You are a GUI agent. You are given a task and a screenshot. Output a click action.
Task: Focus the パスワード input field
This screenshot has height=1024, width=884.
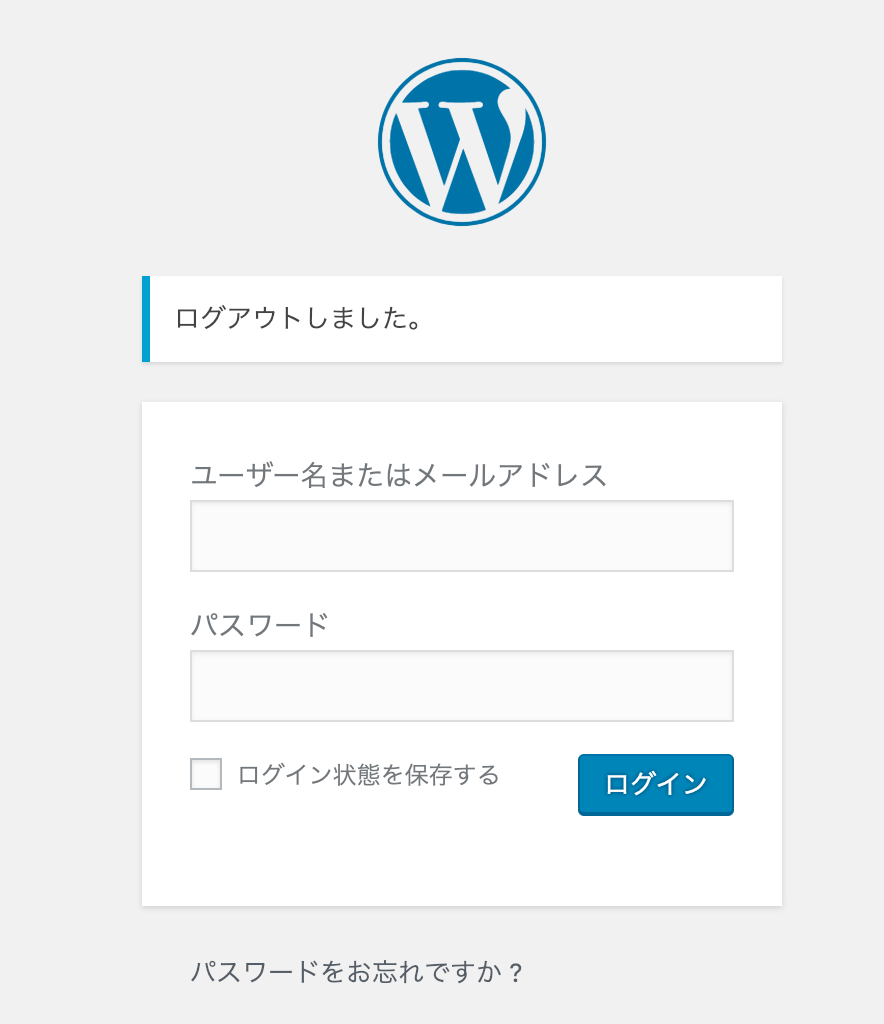462,686
